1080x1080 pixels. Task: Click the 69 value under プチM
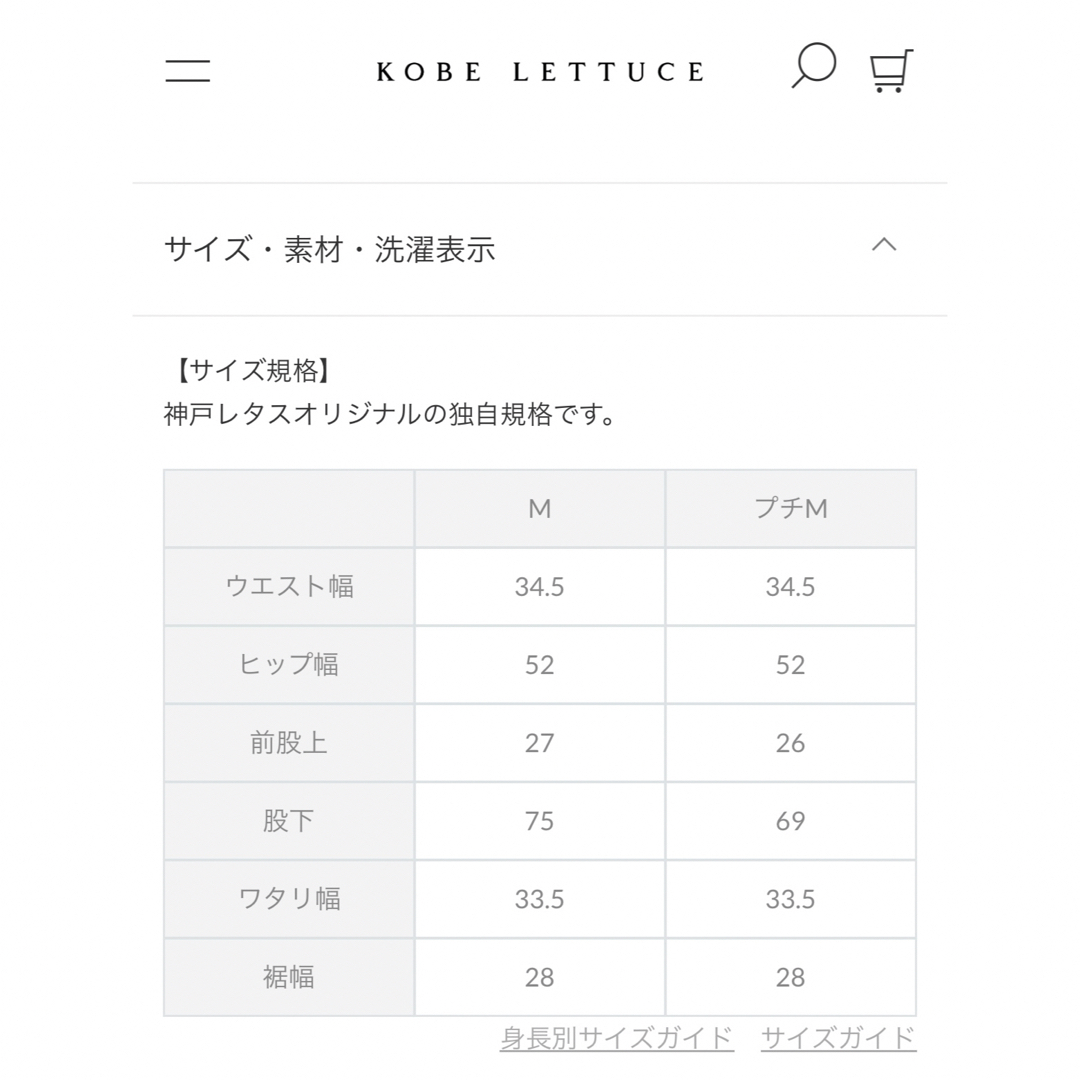(791, 820)
